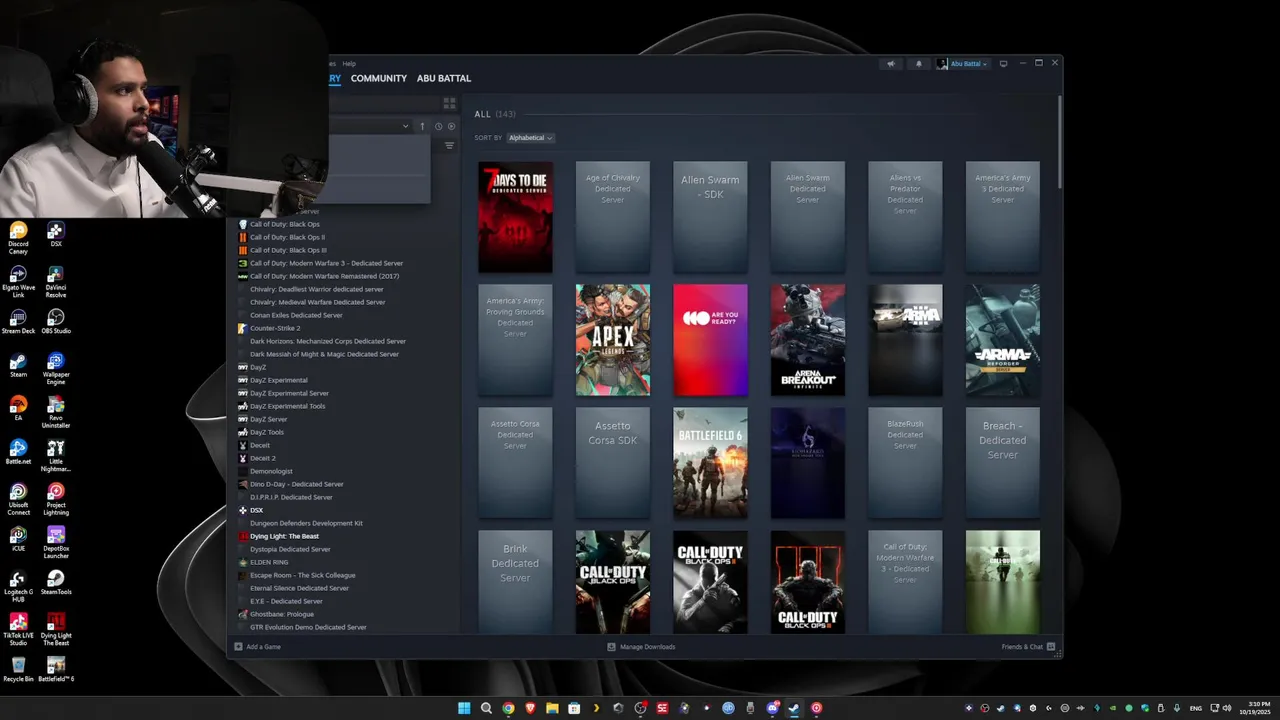Open Apex Legends game tile
This screenshot has height=720, width=1280.
coord(613,340)
